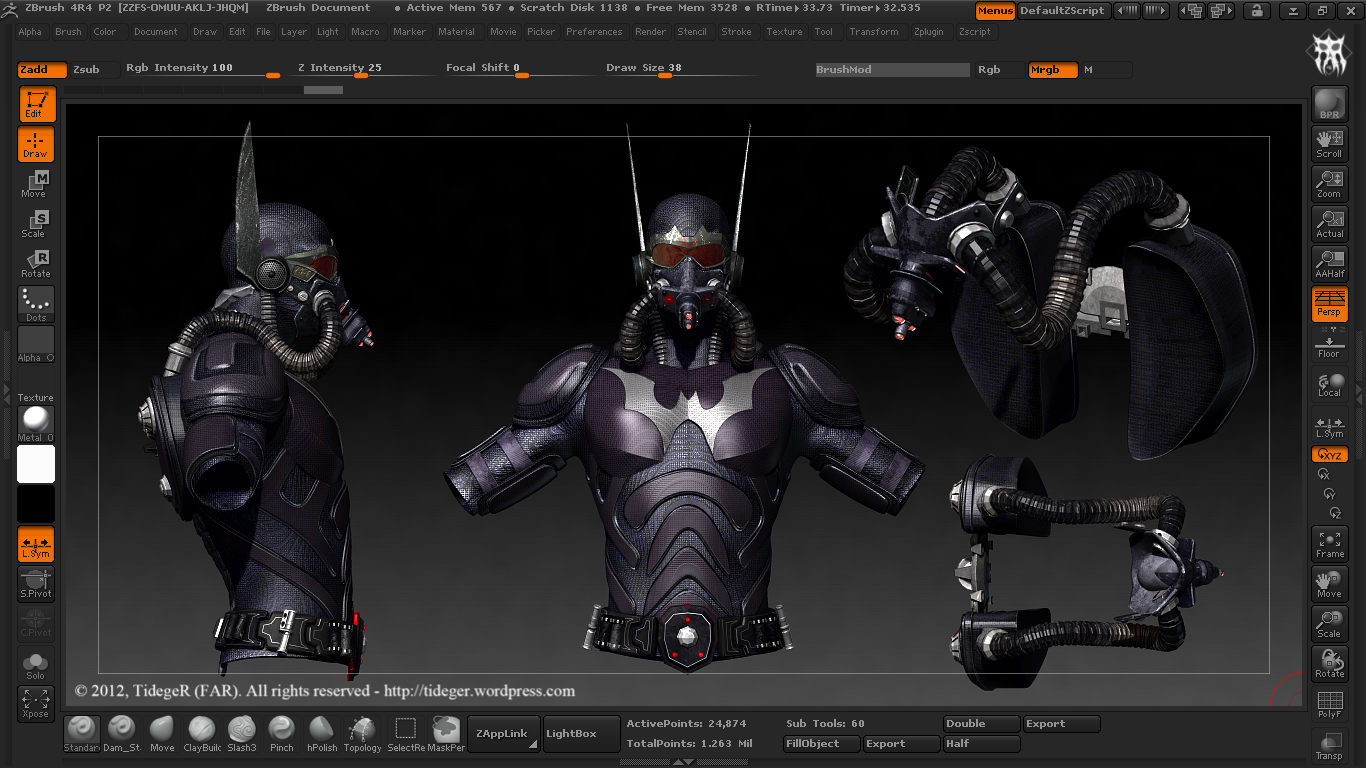Click the Half button
The width and height of the screenshot is (1366, 768).
click(x=982, y=744)
